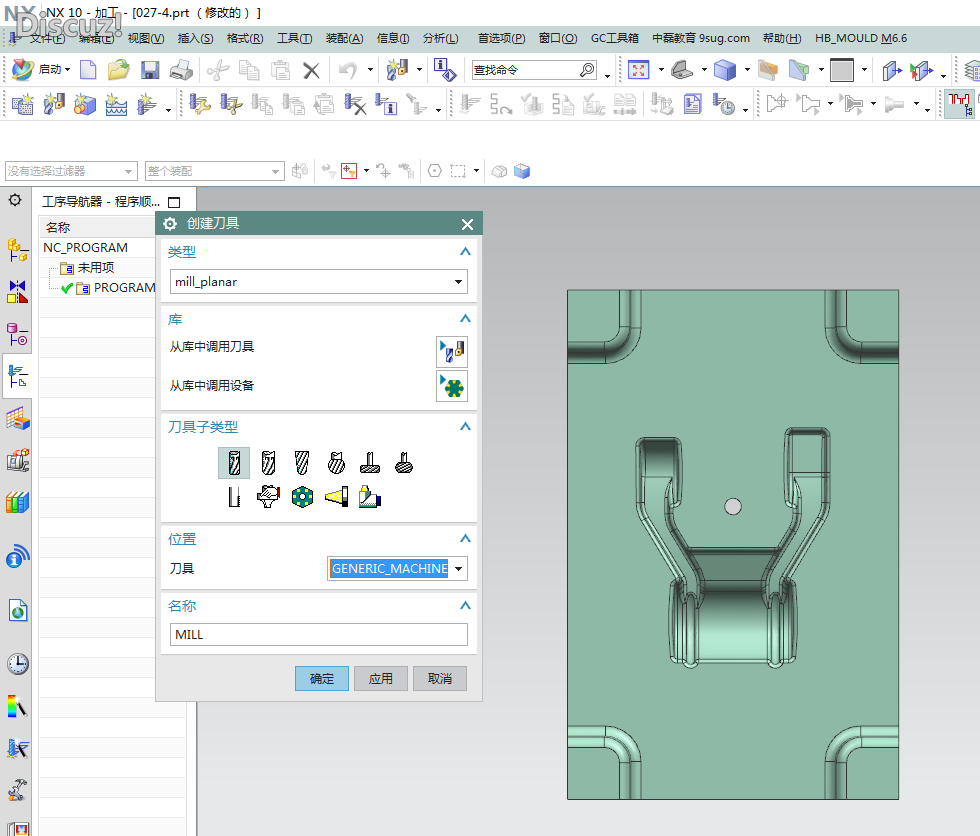Click the retrieve tool from library icon
This screenshot has width=980, height=836.
click(x=452, y=351)
